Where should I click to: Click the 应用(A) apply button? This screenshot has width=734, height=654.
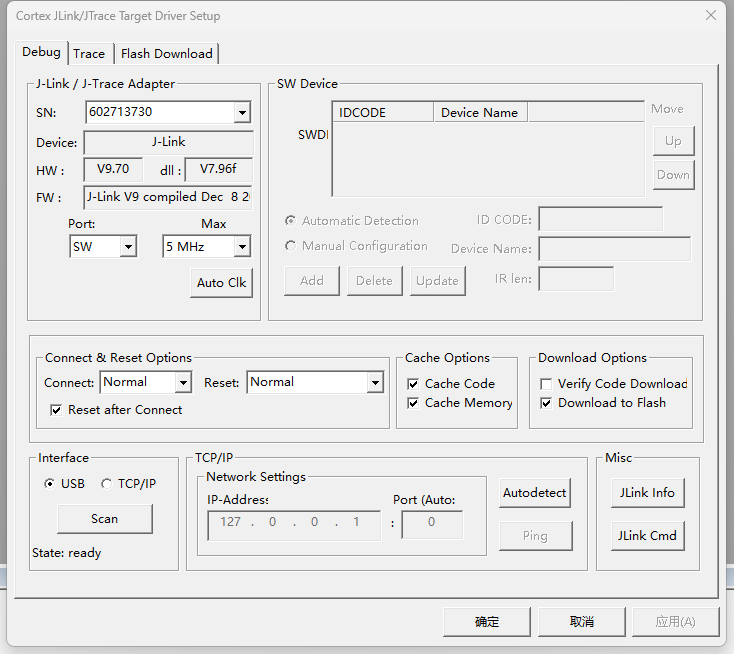pos(675,622)
